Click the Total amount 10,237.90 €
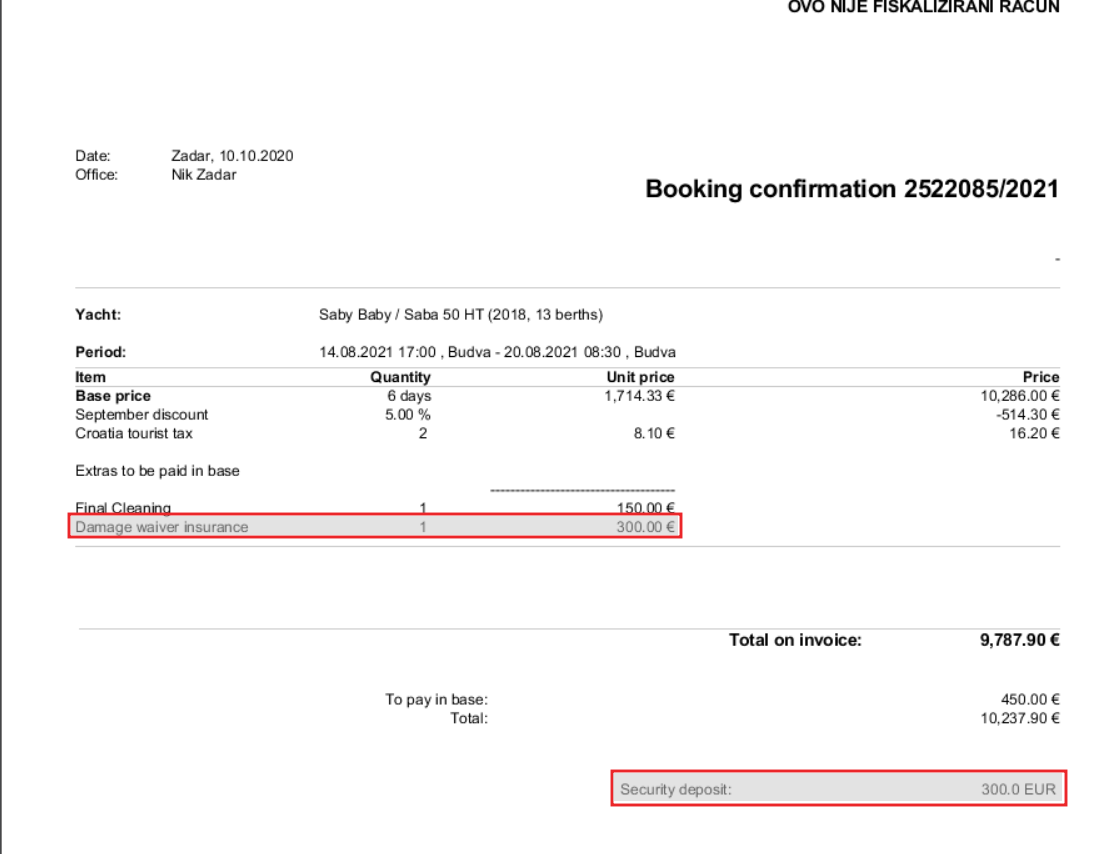Screen dimensions: 1110x854 [1020, 719]
